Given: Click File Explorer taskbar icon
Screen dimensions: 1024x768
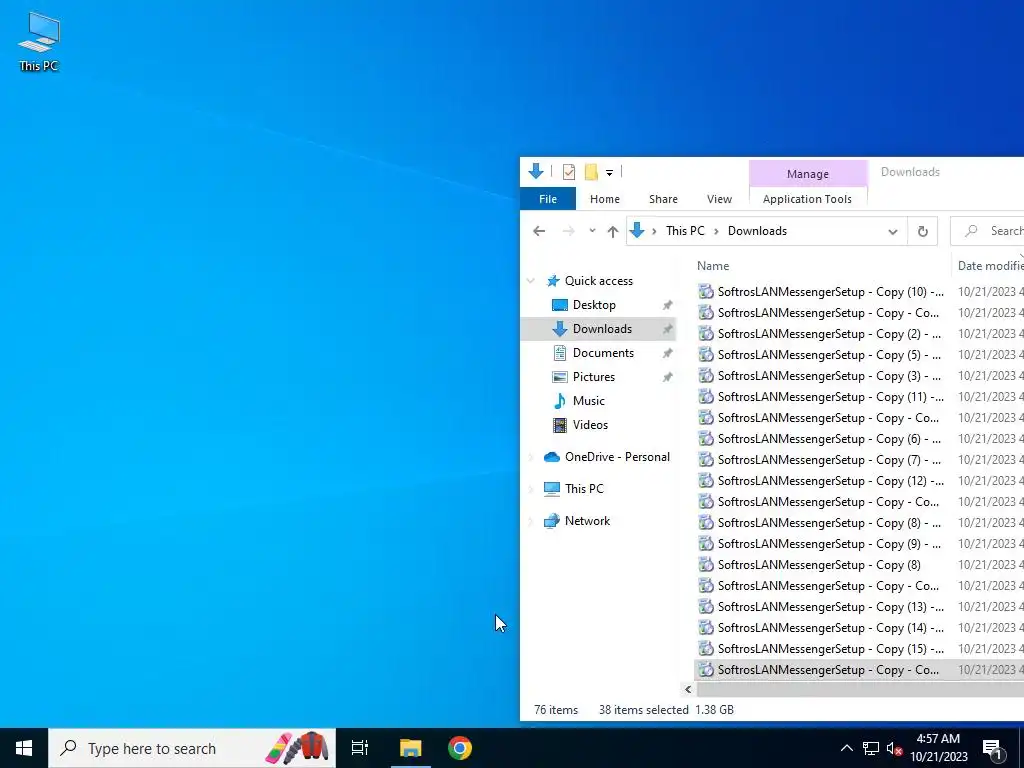Looking at the screenshot, I should tap(411, 748).
